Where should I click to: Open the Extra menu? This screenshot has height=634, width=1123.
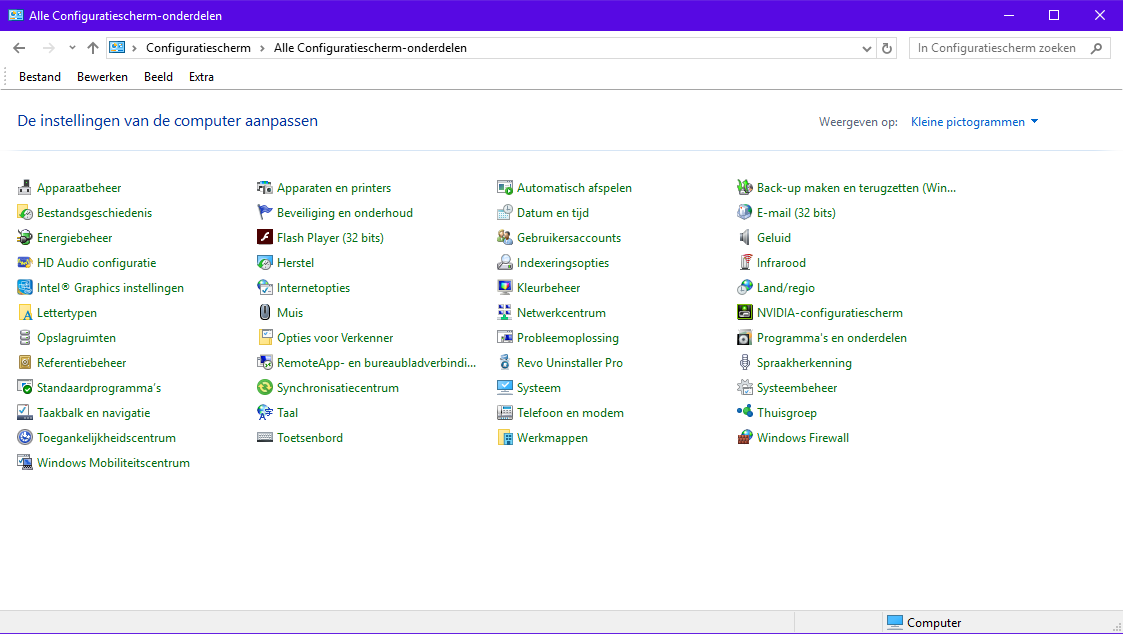201,77
